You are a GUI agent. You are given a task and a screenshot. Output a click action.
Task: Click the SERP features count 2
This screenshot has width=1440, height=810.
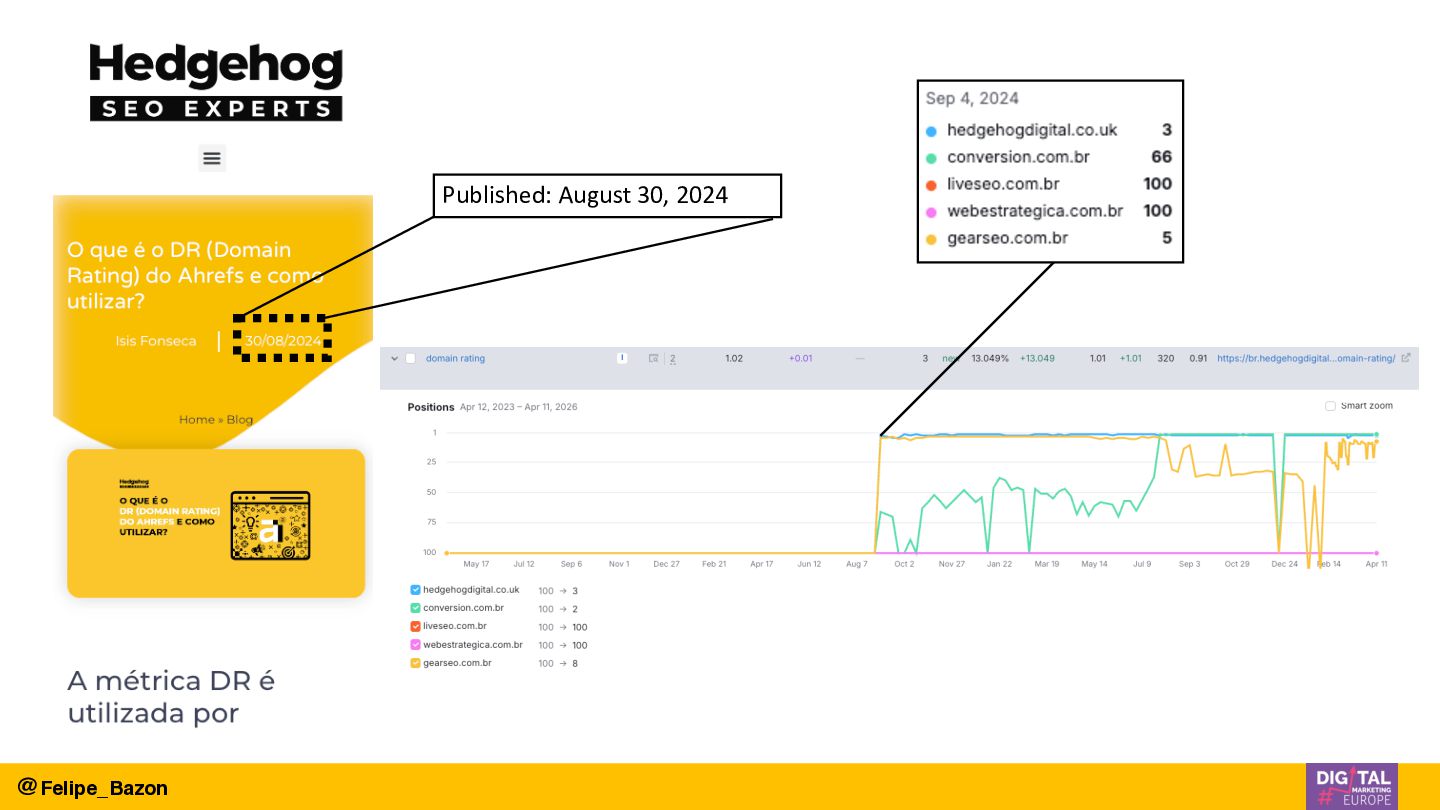[672, 358]
